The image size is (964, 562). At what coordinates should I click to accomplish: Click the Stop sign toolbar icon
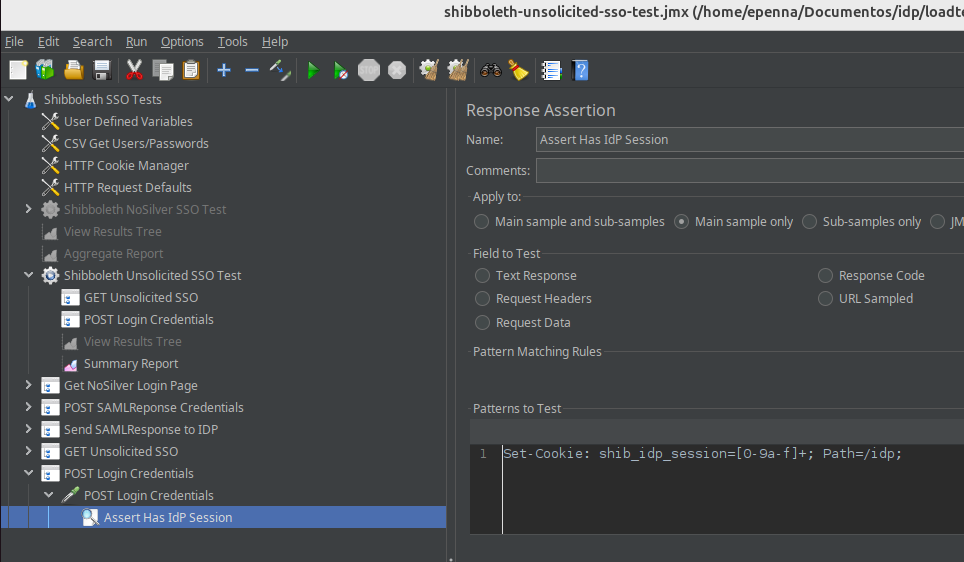369,70
